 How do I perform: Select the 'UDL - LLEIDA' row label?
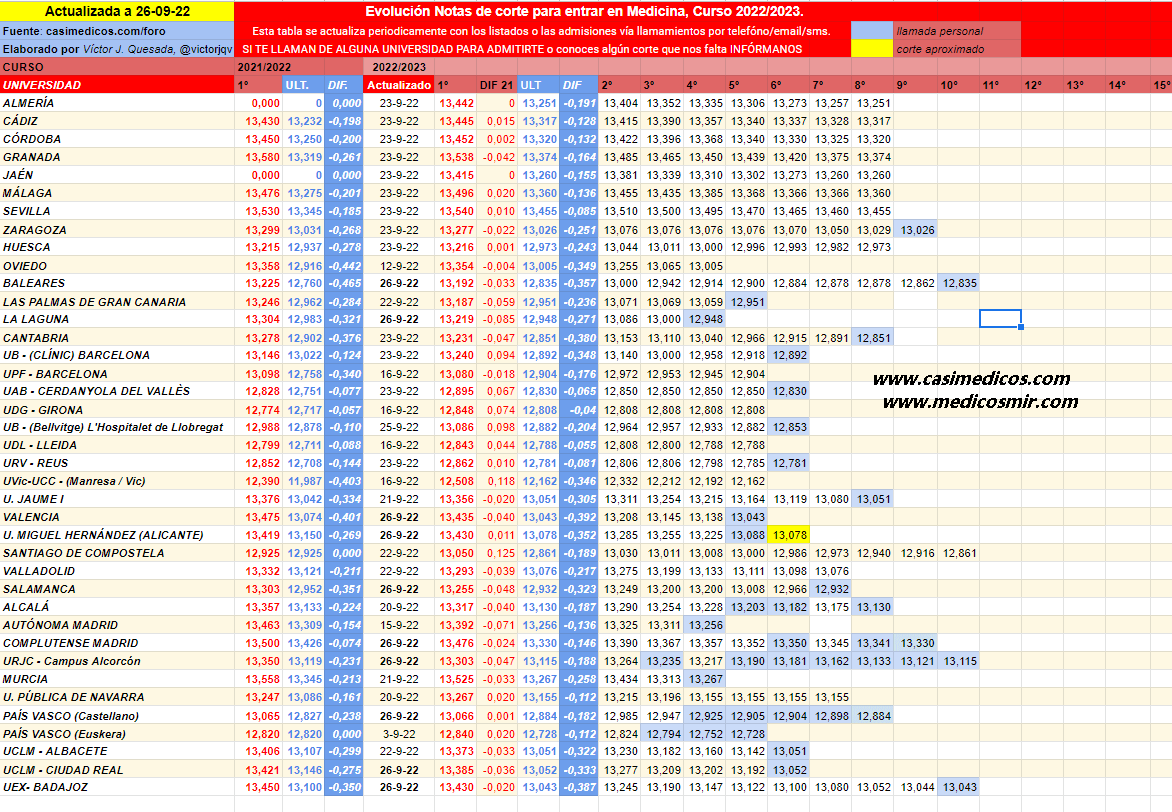click(x=117, y=445)
